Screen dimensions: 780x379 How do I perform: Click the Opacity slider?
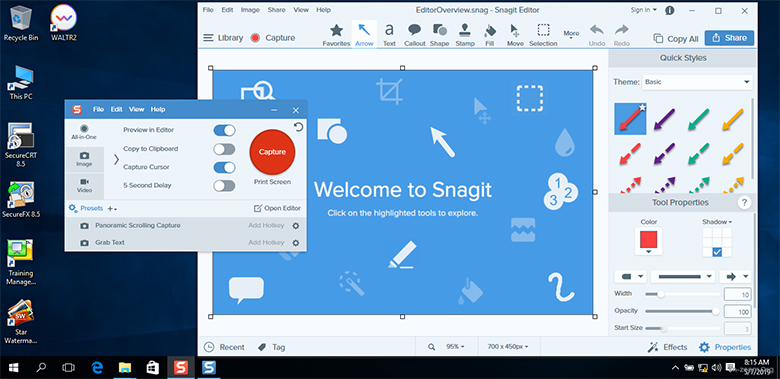682,311
